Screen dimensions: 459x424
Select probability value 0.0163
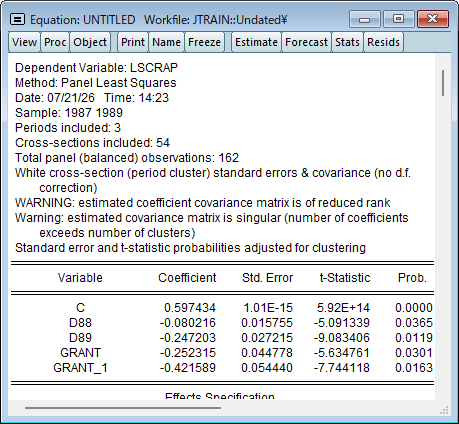click(414, 368)
